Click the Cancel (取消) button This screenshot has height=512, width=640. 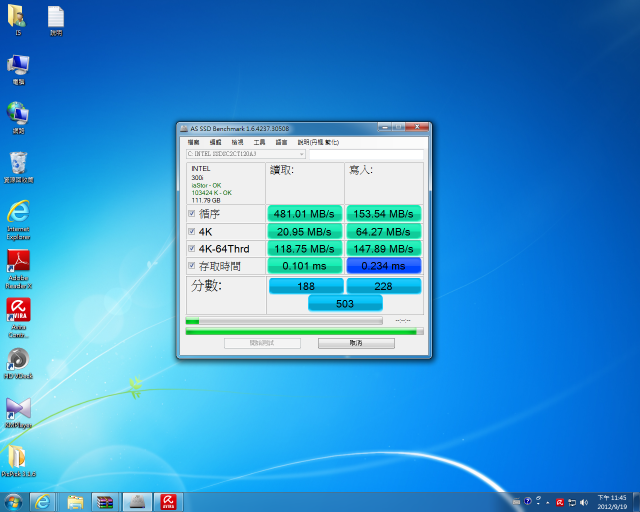click(x=356, y=343)
